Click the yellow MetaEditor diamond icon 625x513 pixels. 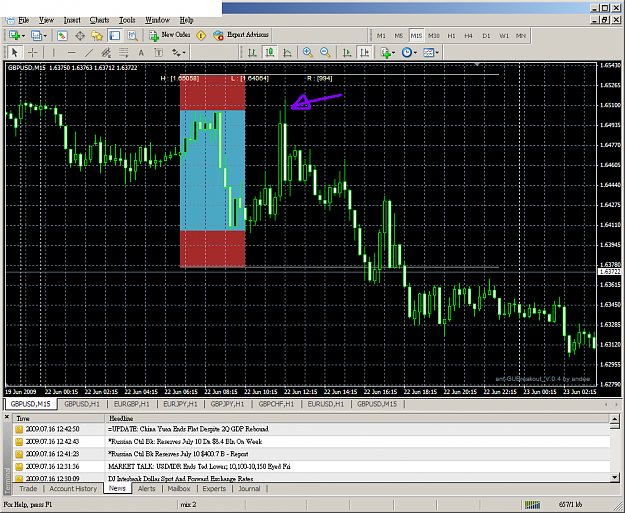click(x=201, y=35)
